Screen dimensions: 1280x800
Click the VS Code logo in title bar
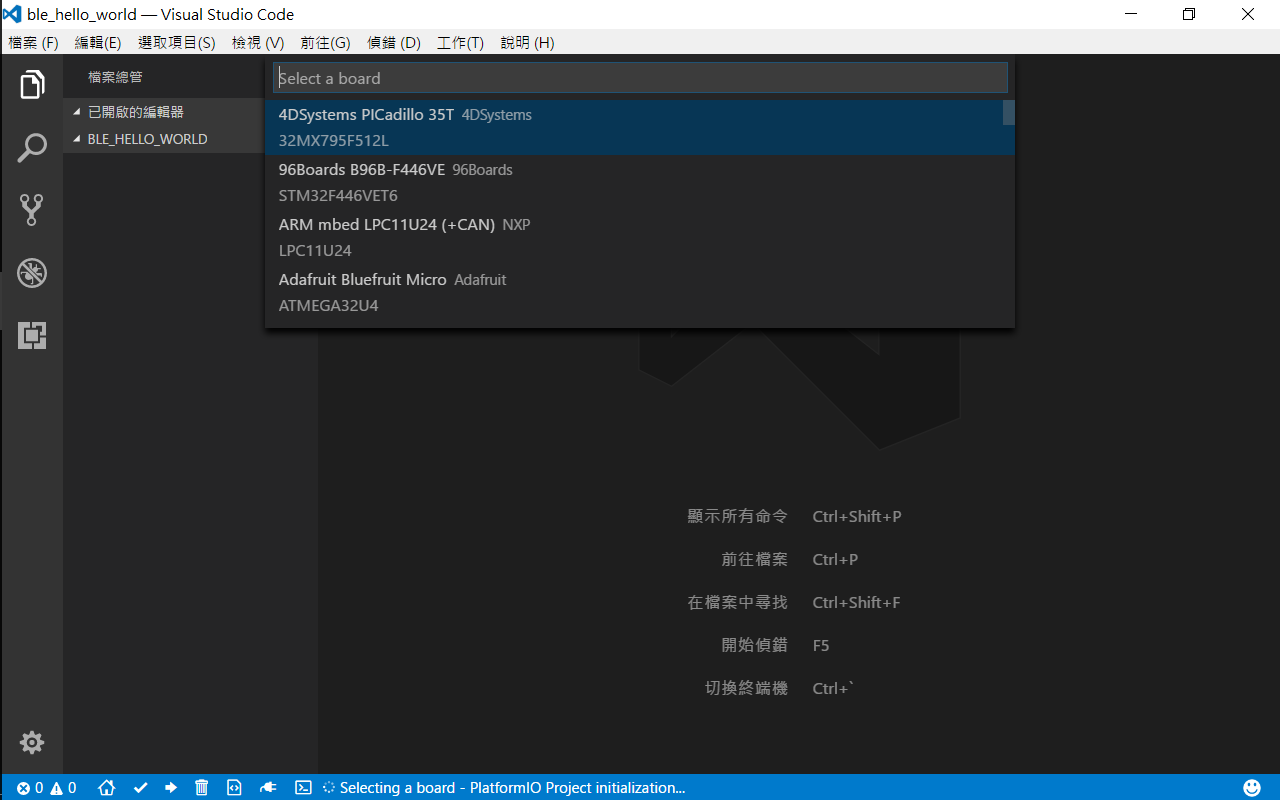tap(13, 14)
